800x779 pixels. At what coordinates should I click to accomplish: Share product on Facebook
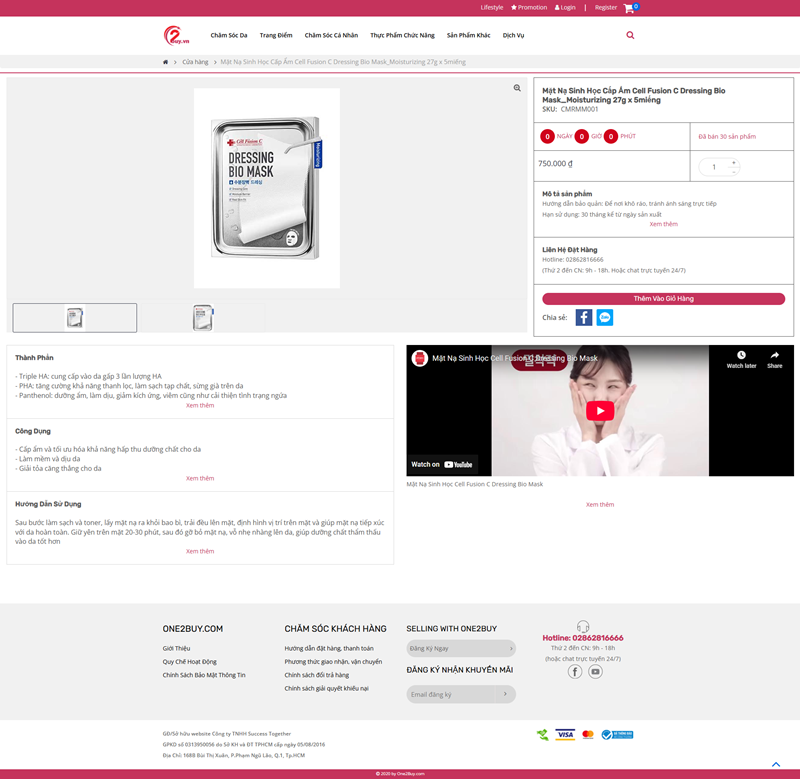584,317
